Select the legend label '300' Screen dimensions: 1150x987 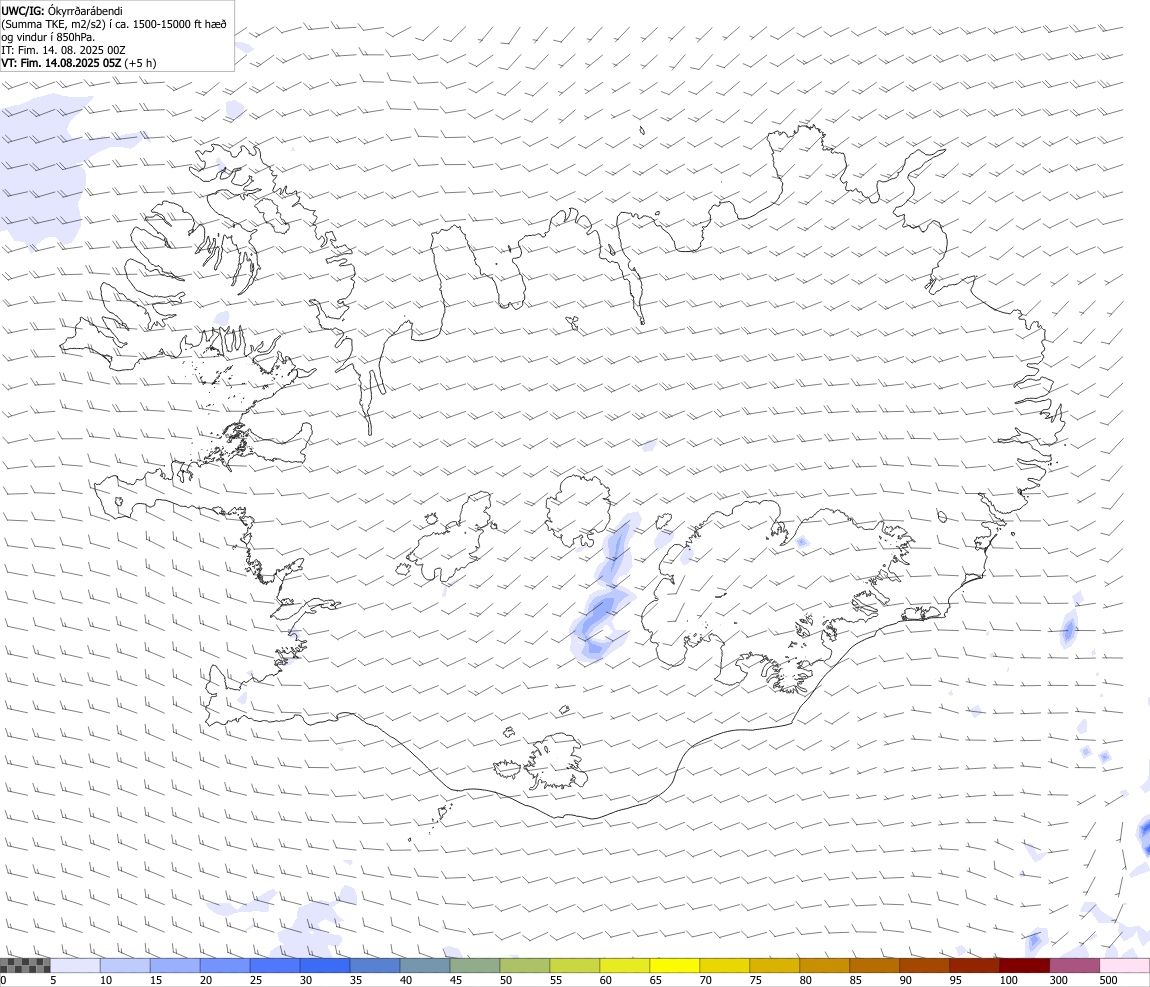(1058, 980)
